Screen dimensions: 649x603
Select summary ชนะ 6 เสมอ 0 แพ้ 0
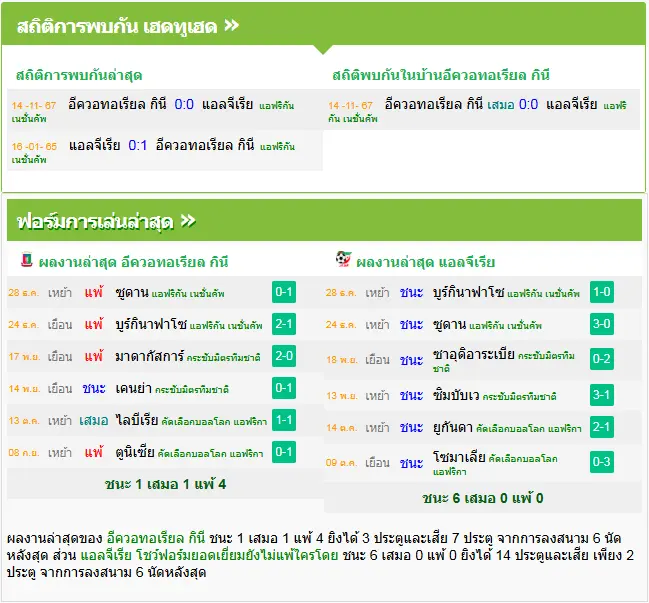pos(483,498)
